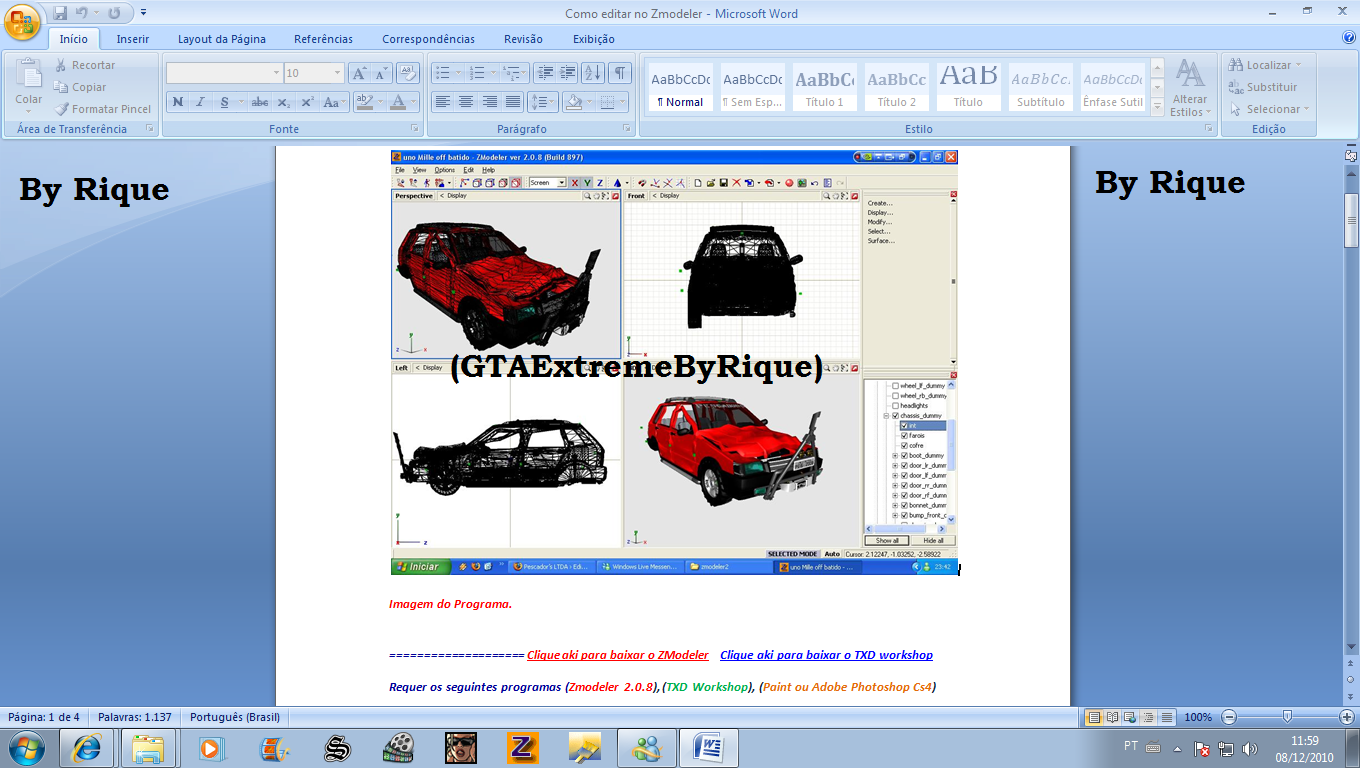
Task: Open the Clique aki para baixar o ZModeler link
Action: 617,655
